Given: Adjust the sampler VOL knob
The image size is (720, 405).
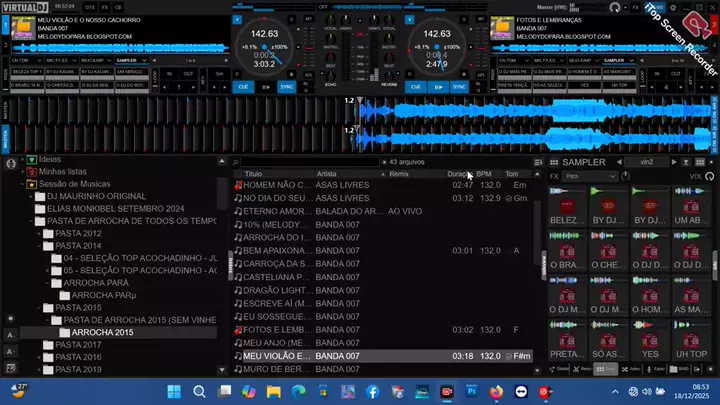Looking at the screenshot, I should 710,176.
